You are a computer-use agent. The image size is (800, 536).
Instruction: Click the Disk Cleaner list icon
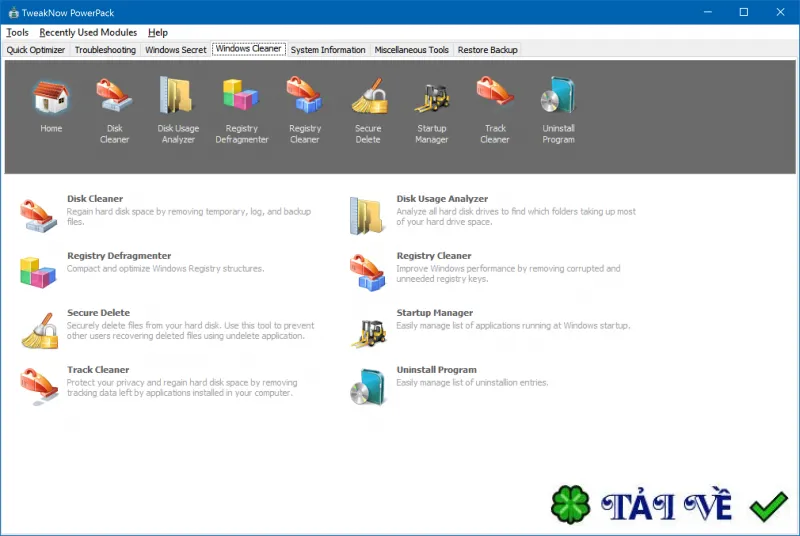(x=38, y=216)
